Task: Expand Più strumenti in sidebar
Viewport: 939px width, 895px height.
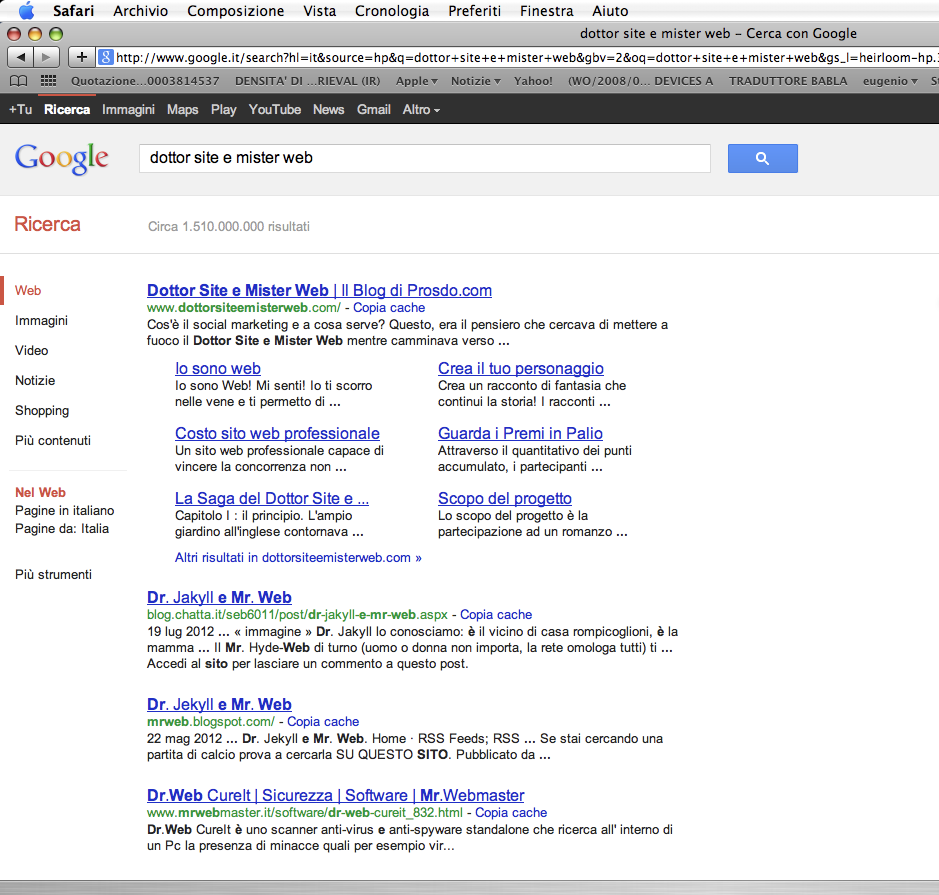Action: click(53, 574)
